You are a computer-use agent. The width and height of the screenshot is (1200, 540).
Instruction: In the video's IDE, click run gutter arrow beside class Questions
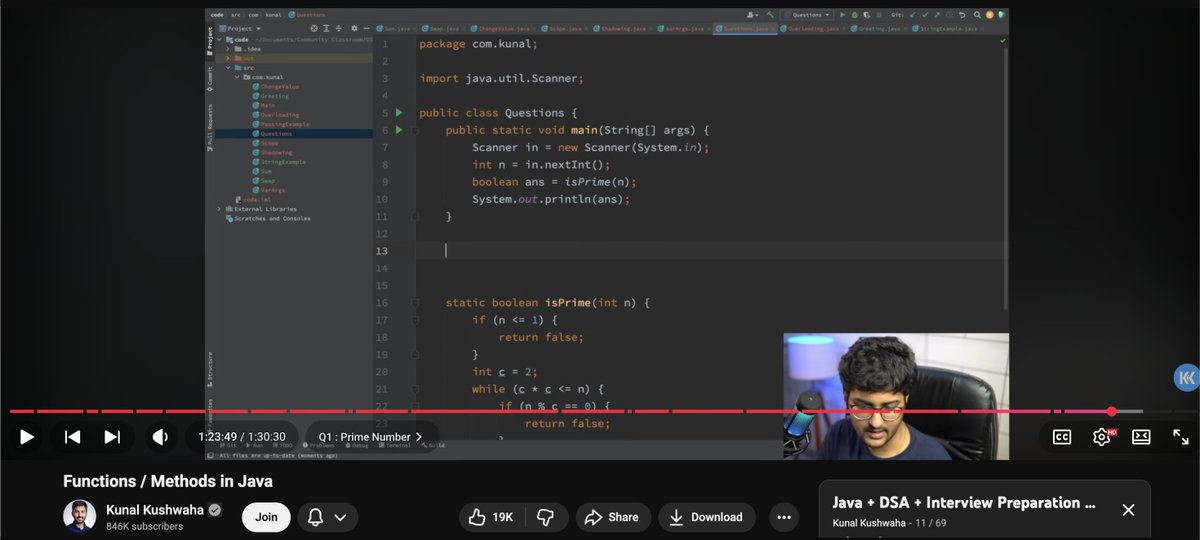point(399,112)
